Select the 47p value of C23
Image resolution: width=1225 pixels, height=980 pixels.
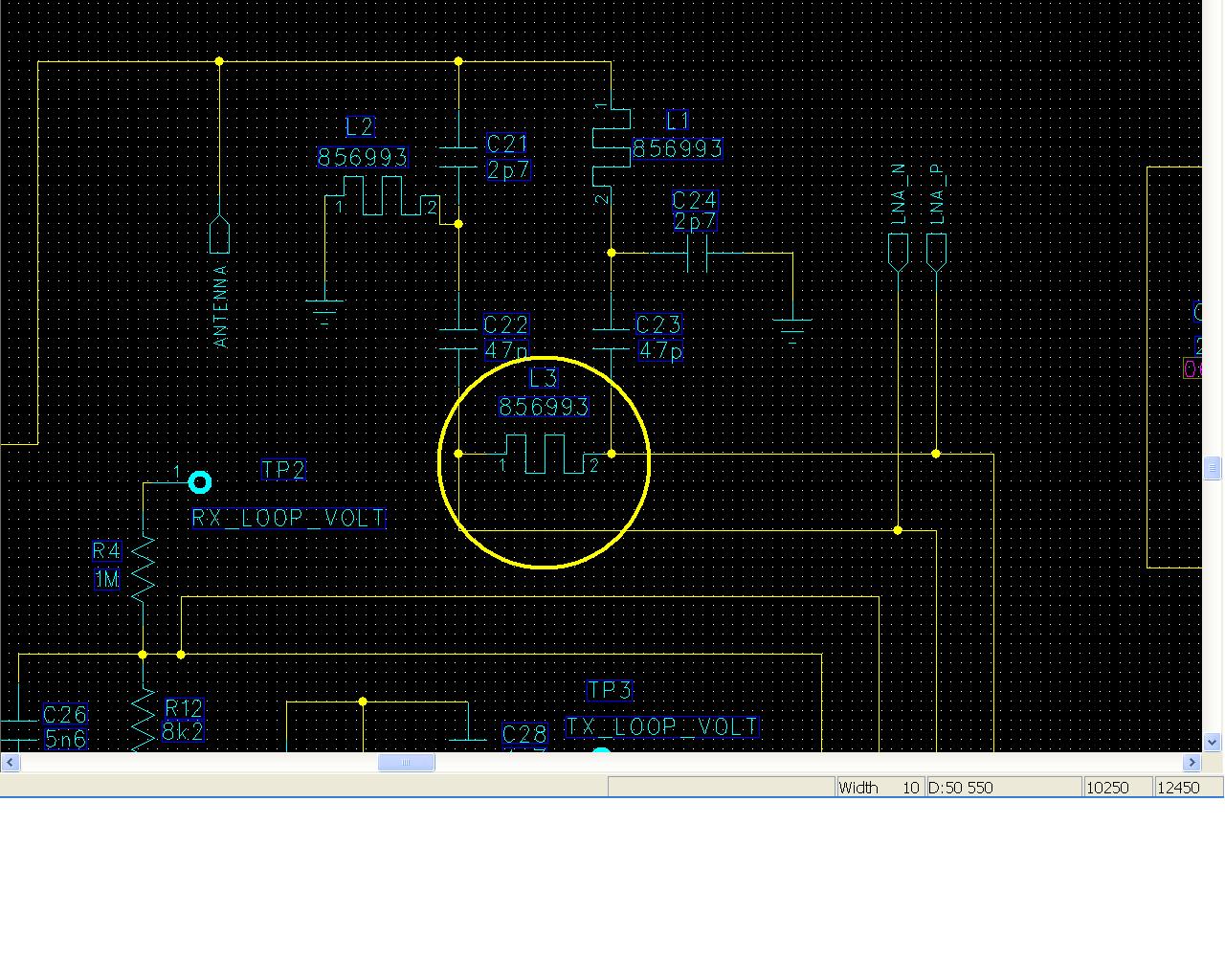[x=660, y=351]
